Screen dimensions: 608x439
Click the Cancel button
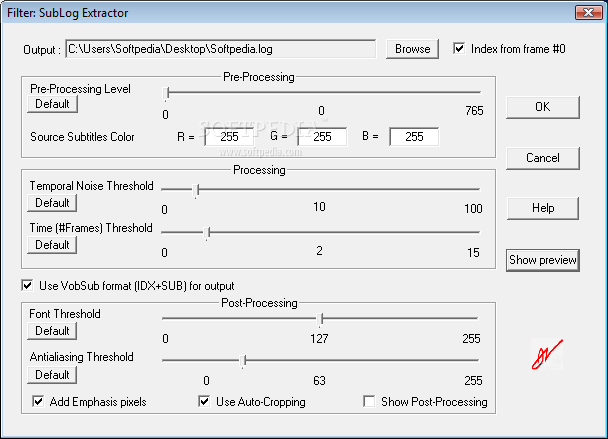click(542, 158)
